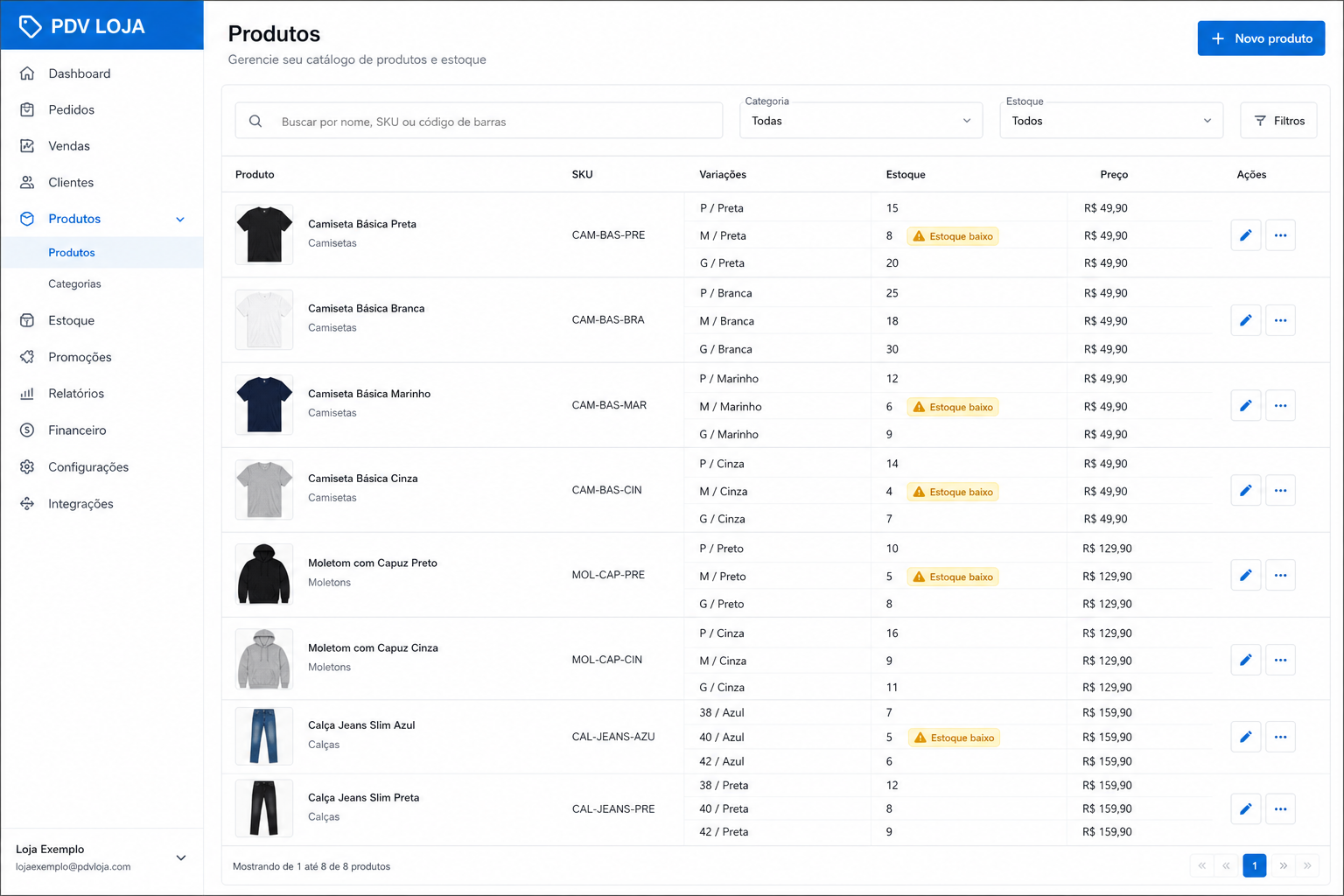Select the Produtos submenu item
This screenshot has height=896, width=1344.
[x=101, y=253]
